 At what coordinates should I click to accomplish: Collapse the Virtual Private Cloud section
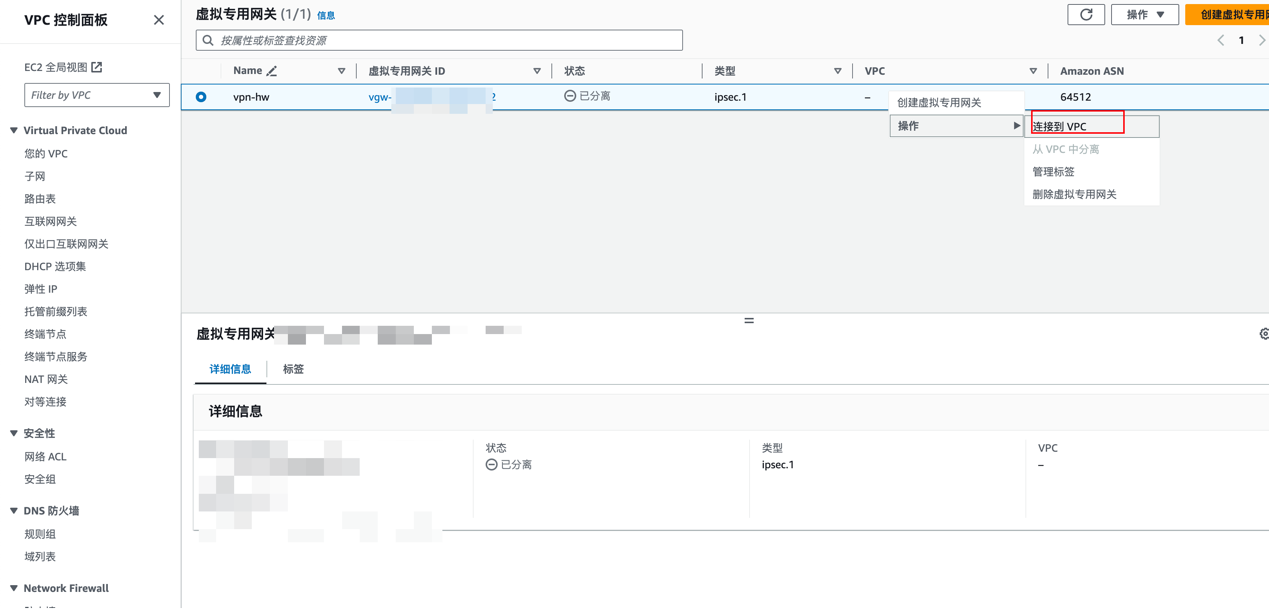point(14,131)
